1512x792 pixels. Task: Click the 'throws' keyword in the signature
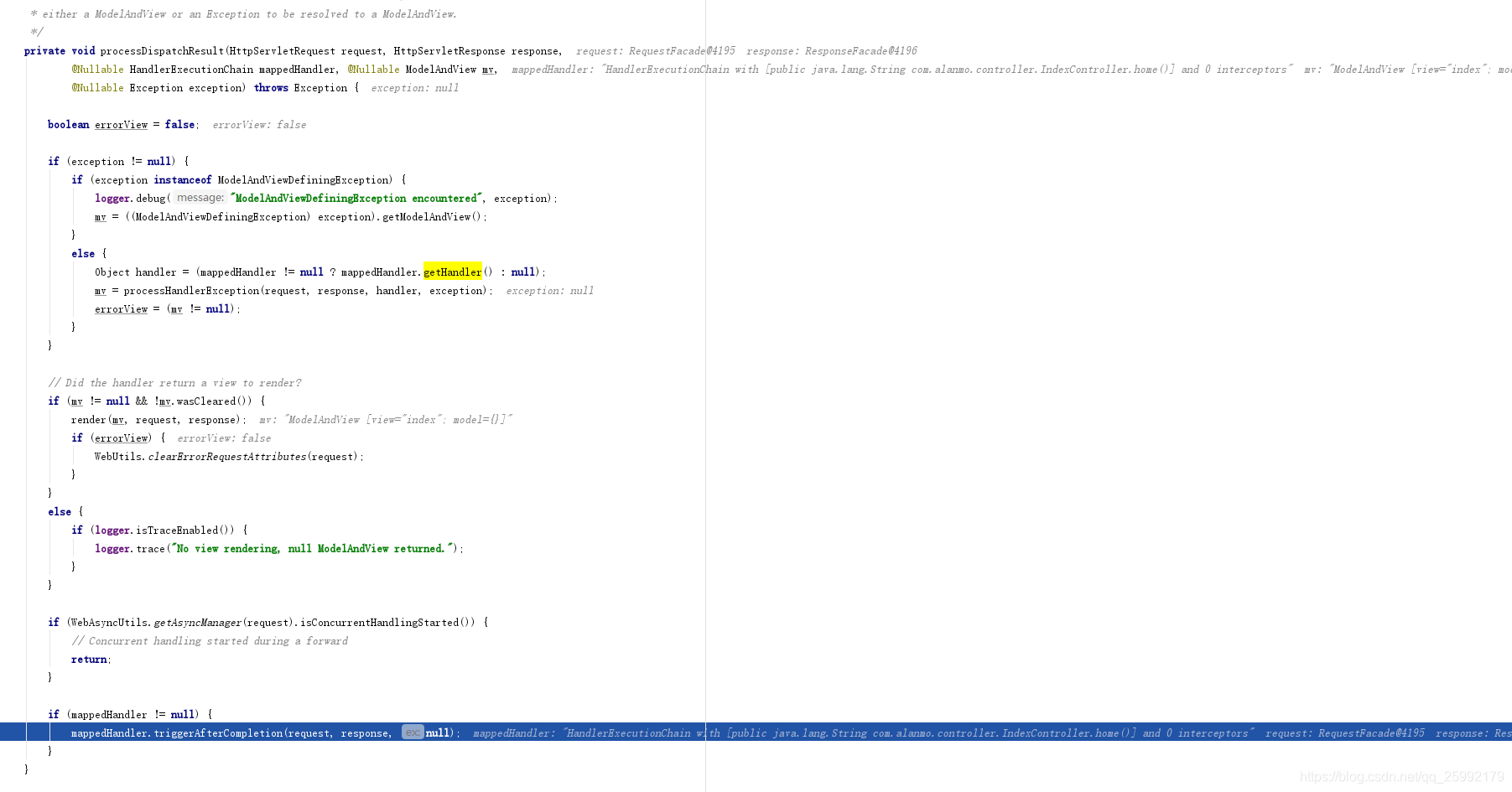click(x=271, y=88)
